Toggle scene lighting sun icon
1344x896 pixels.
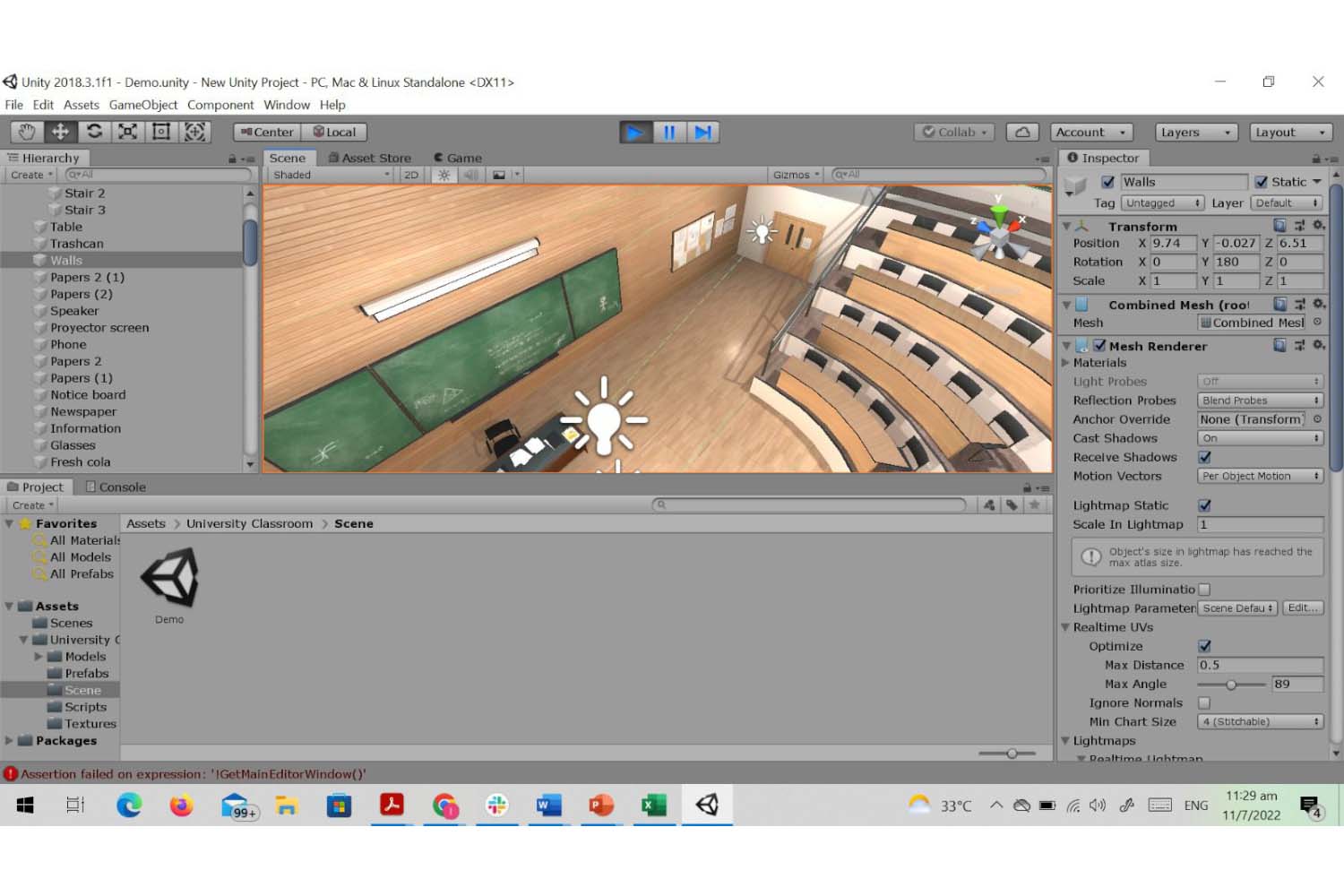point(444,175)
